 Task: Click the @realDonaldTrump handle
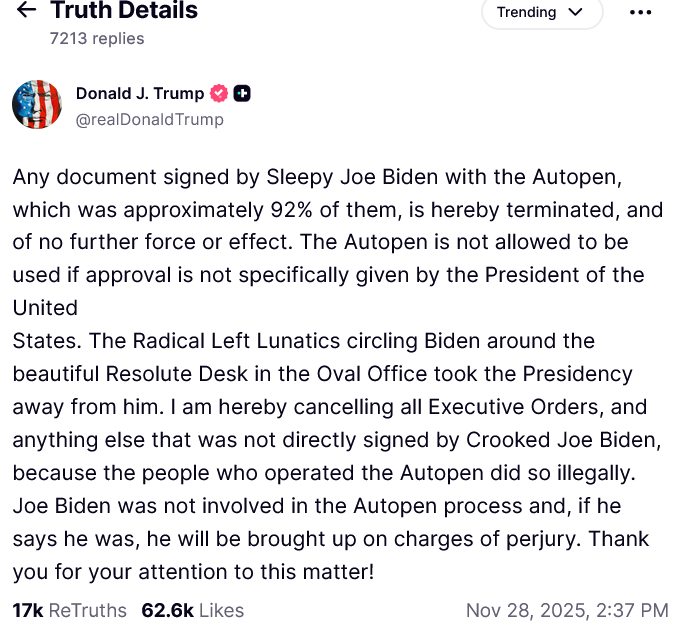pos(149,119)
